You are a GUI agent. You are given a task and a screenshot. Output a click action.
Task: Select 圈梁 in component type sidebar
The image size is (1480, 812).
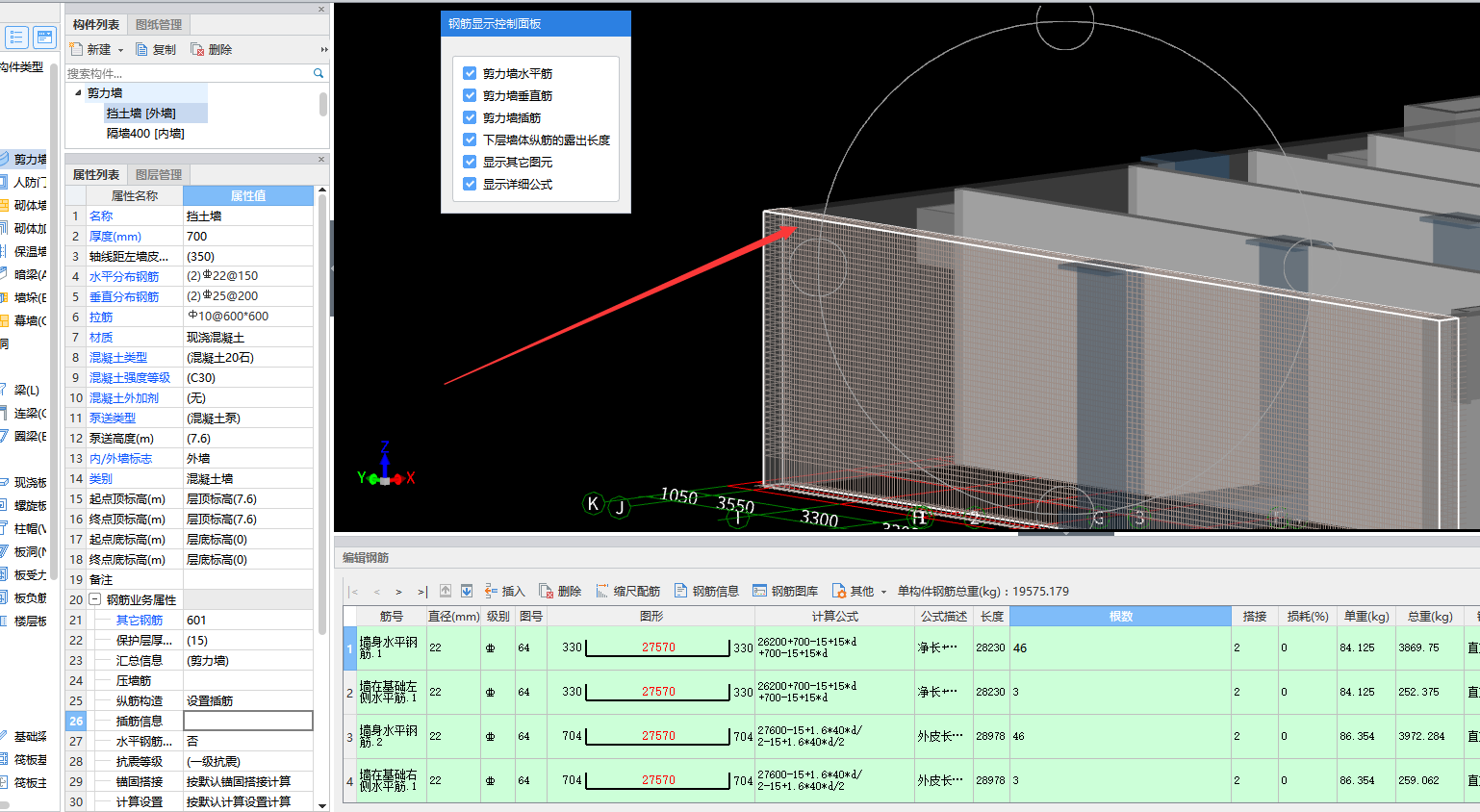click(x=24, y=436)
